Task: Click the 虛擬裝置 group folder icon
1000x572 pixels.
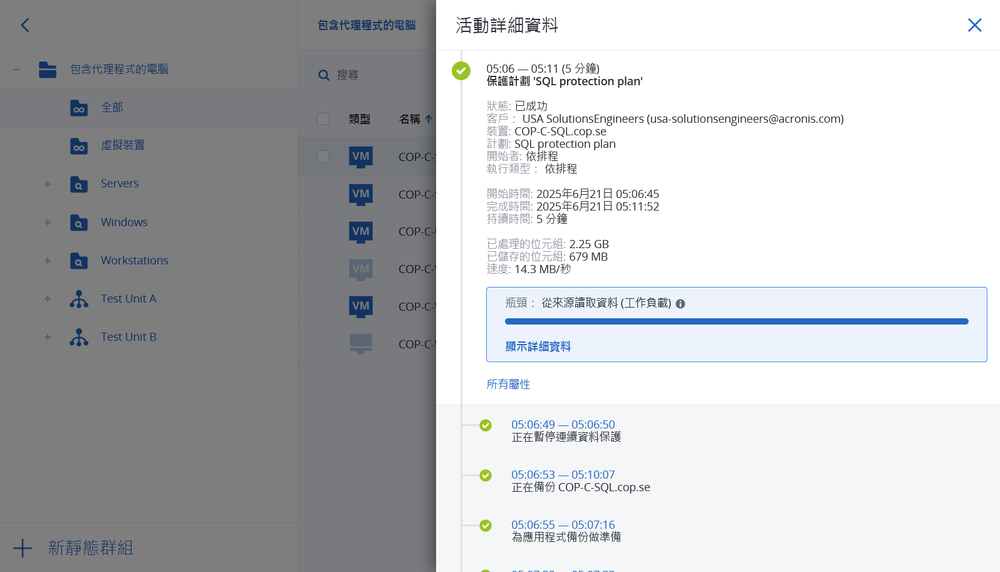Action: pyautogui.click(x=79, y=146)
